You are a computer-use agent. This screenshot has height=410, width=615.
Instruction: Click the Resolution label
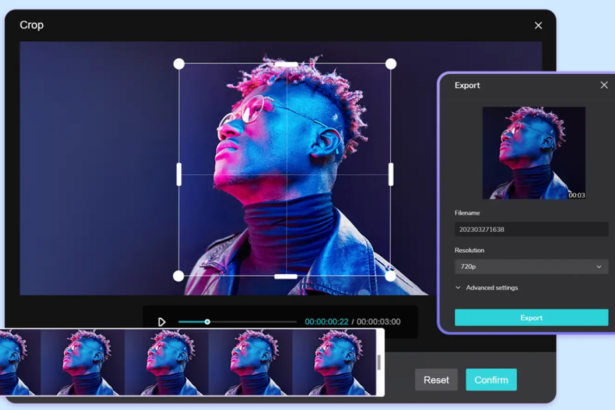tap(469, 250)
